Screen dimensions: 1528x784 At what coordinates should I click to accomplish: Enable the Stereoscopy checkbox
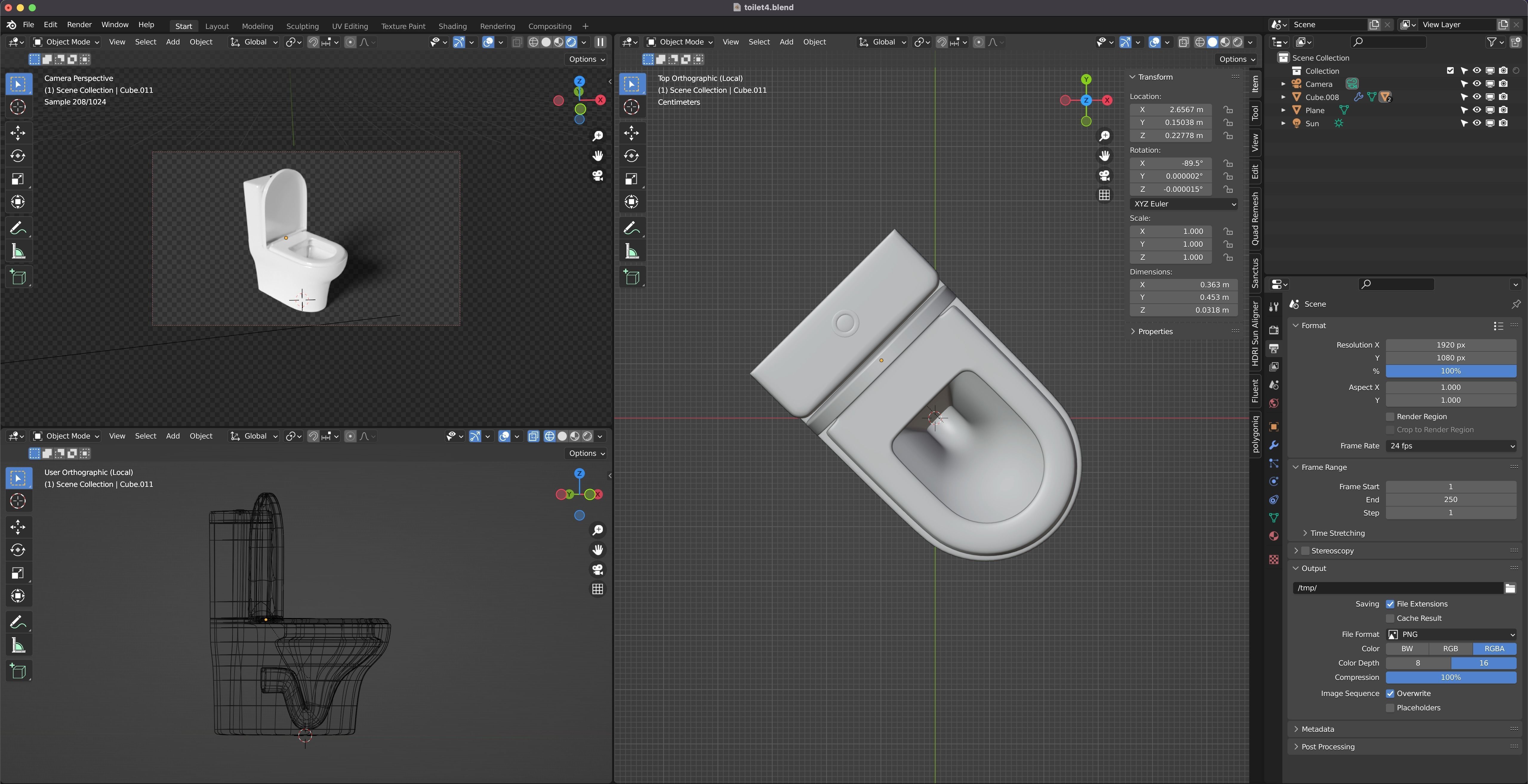1305,551
